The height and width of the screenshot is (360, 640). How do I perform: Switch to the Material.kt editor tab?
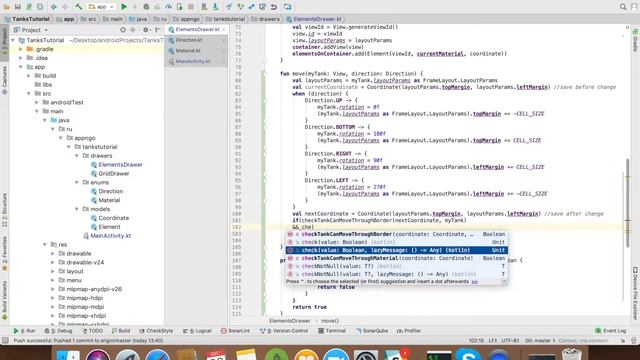pyautogui.click(x=188, y=51)
